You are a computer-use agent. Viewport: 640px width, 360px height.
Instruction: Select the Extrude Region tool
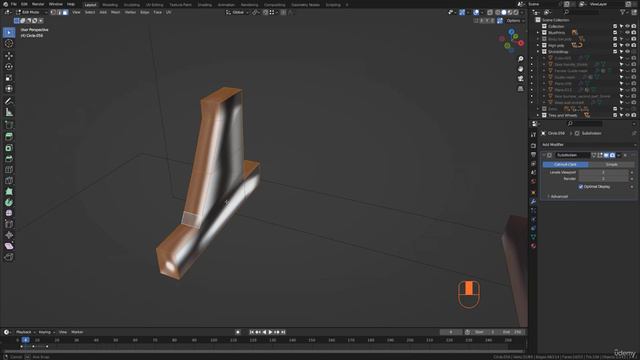(9, 137)
